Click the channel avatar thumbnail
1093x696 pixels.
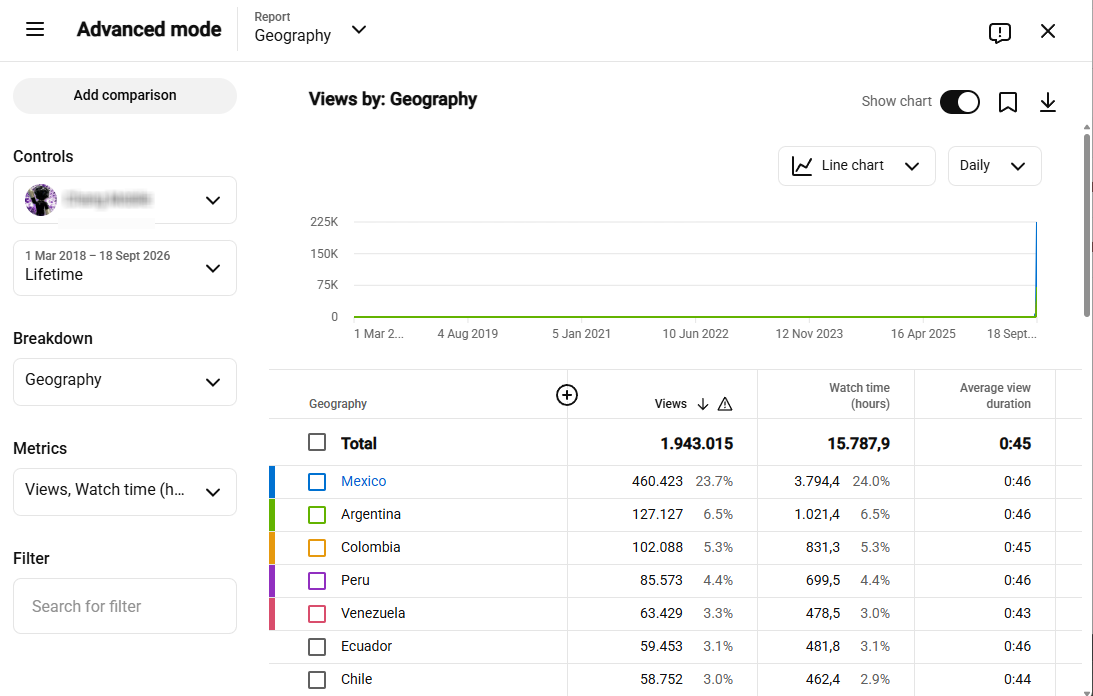pyautogui.click(x=40, y=200)
